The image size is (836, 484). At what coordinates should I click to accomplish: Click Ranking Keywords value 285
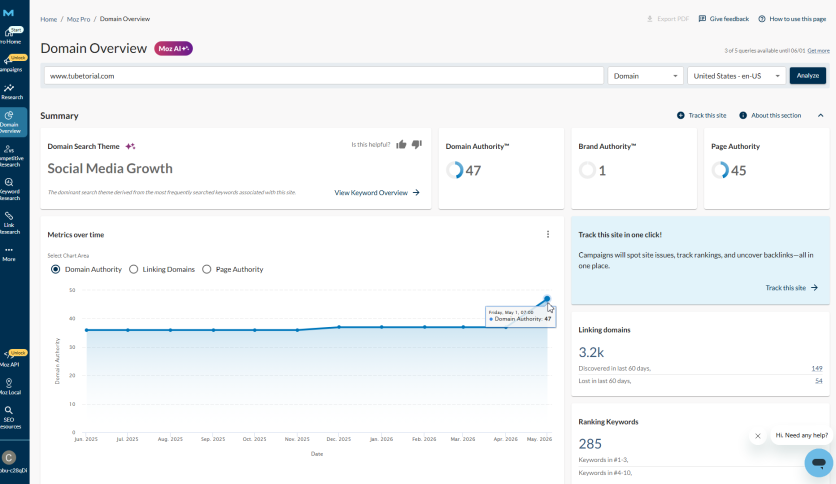590,444
